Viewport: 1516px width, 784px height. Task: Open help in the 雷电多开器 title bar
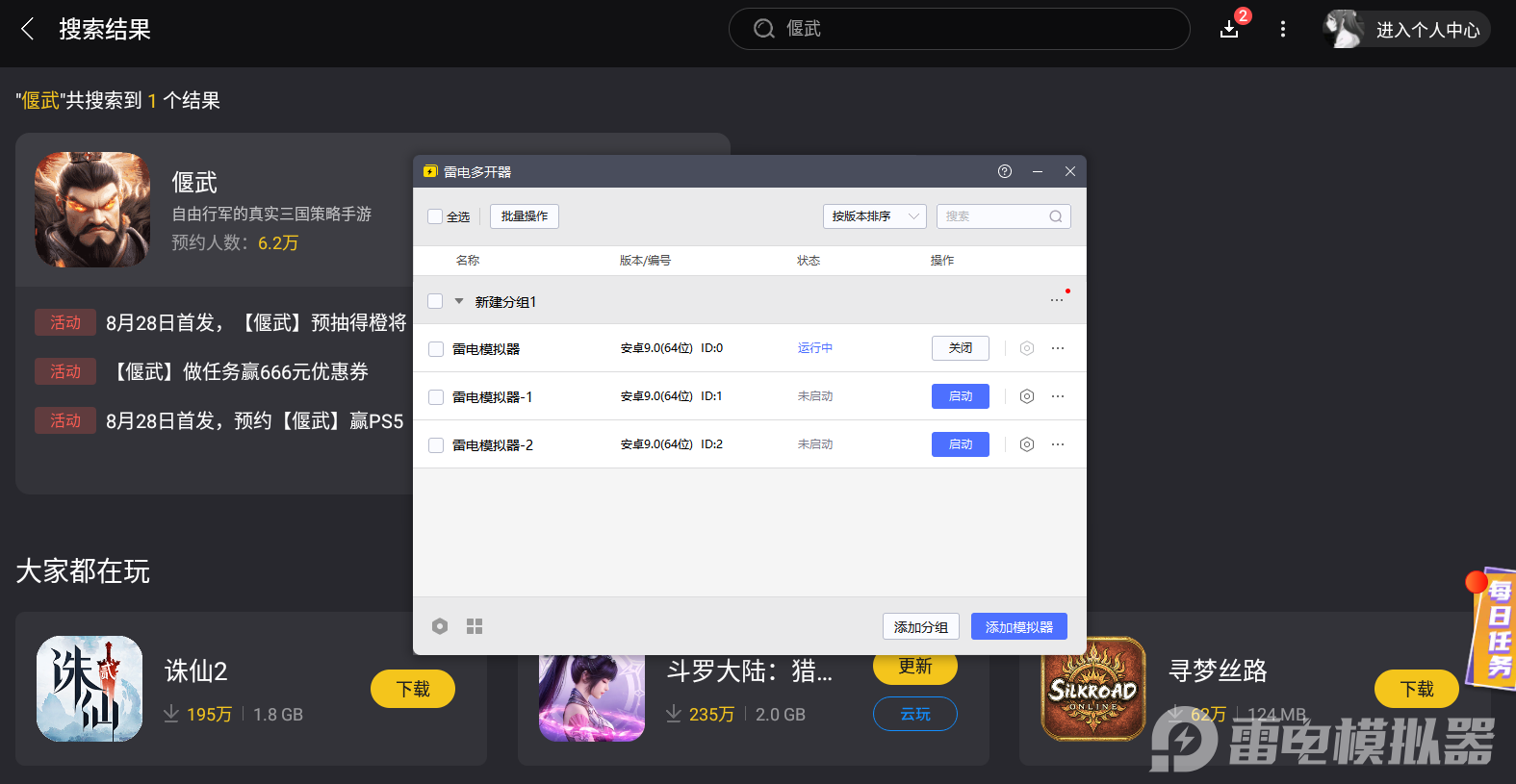1005,171
